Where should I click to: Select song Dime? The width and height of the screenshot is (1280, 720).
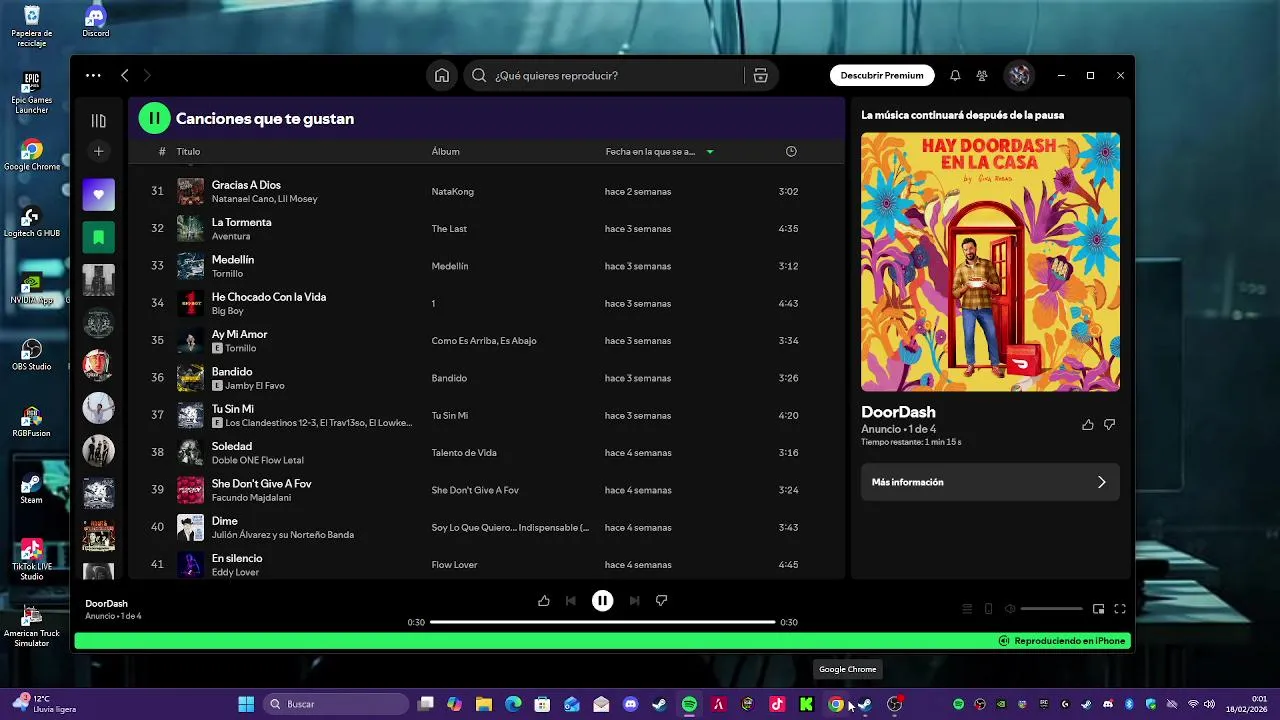pyautogui.click(x=224, y=521)
